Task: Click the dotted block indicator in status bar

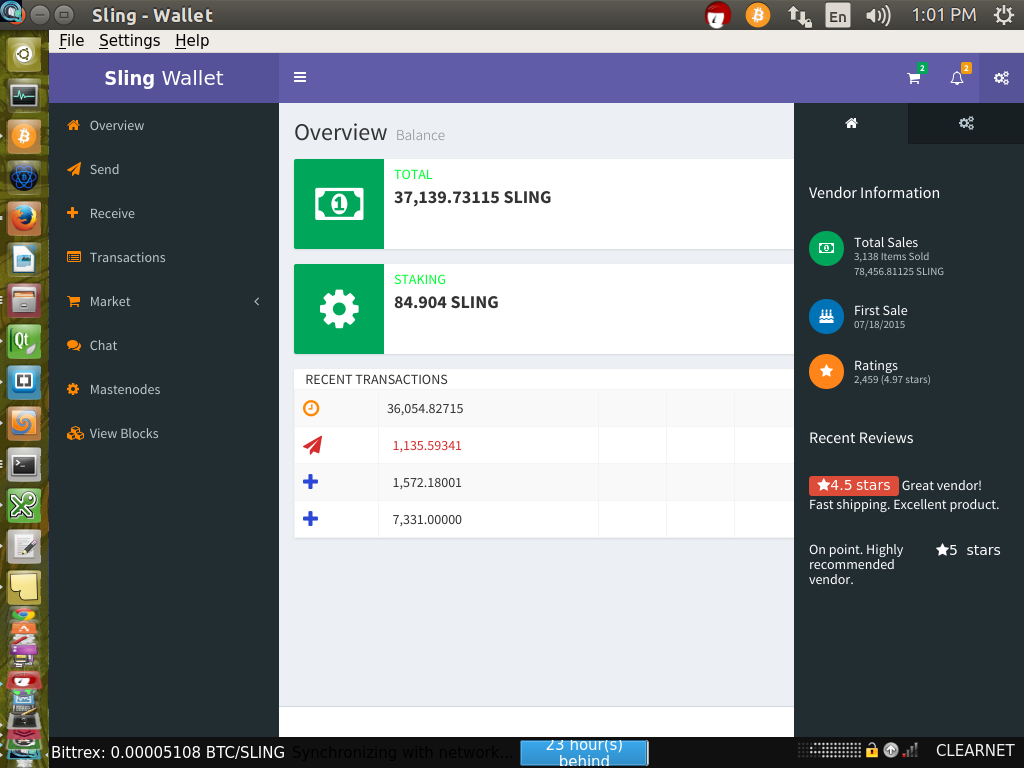Action: (x=829, y=750)
